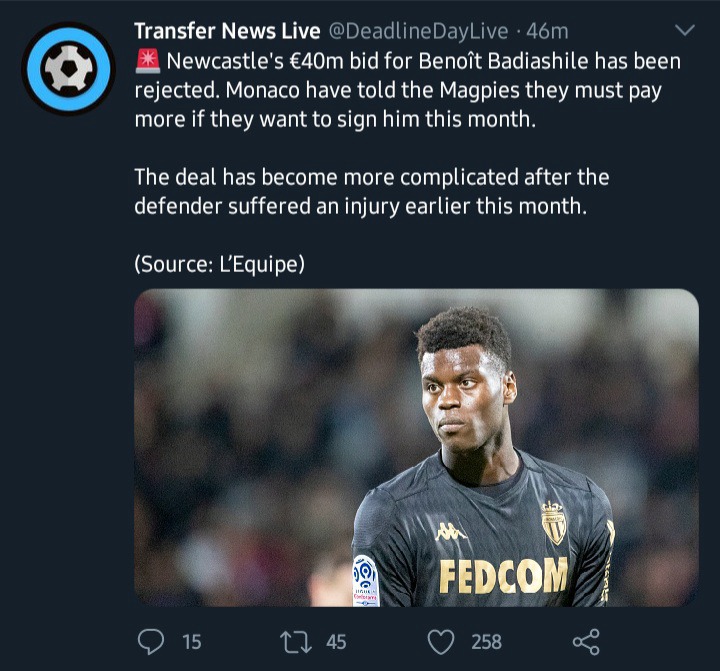Click the FEDCOM sponsor text on shirt
This screenshot has width=720, height=671.
coord(503,575)
